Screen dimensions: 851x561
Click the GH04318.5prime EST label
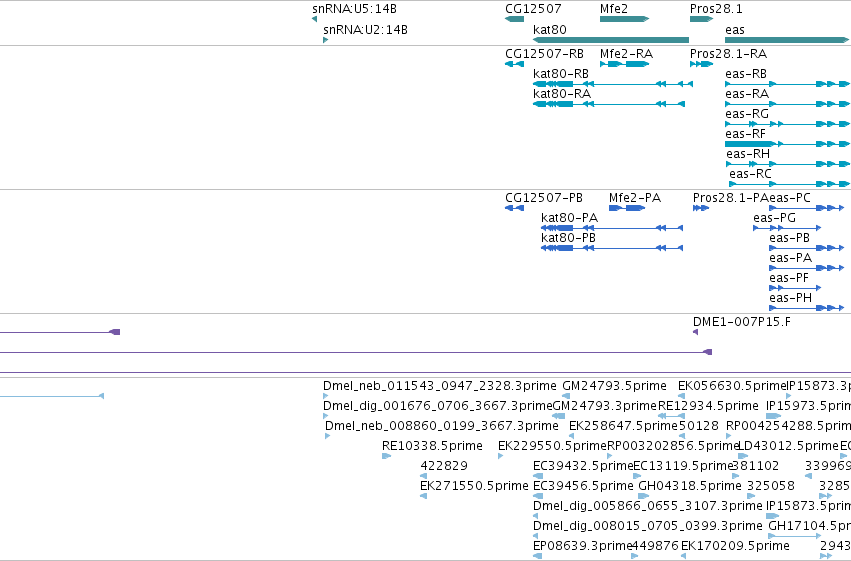click(x=689, y=486)
